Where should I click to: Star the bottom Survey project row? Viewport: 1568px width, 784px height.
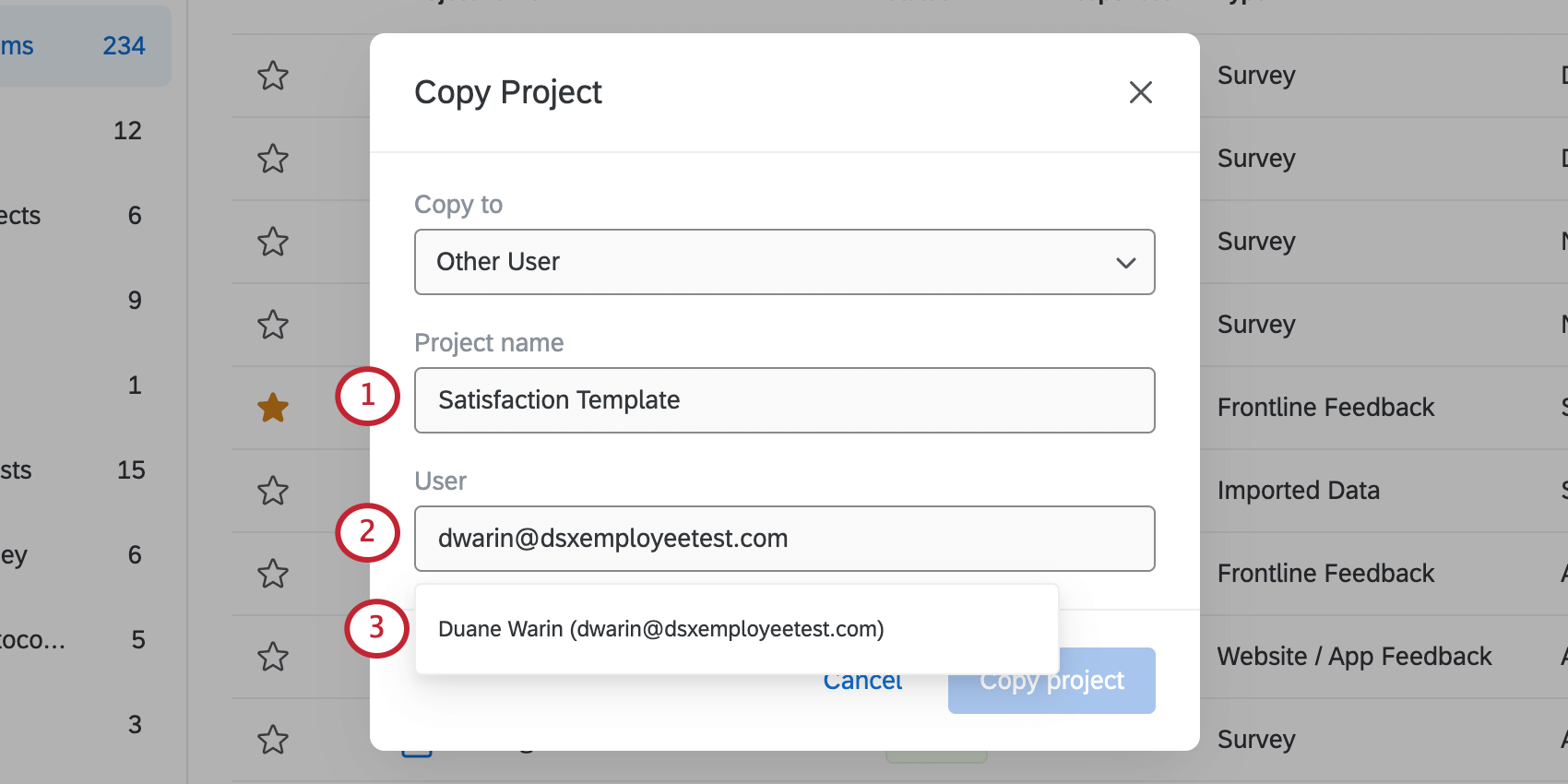click(x=273, y=740)
